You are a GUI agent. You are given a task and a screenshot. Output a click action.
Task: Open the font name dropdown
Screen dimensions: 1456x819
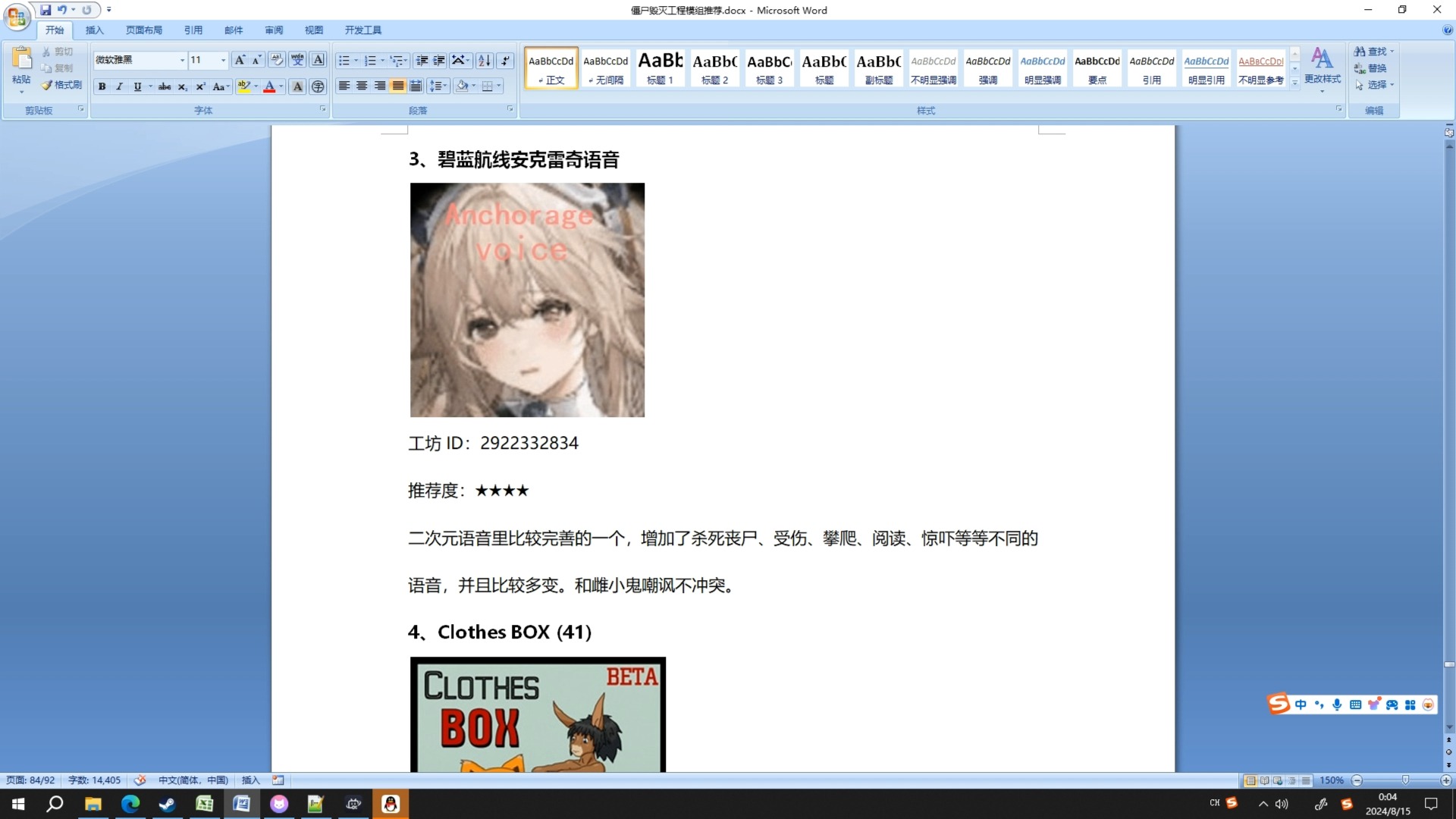click(x=182, y=60)
